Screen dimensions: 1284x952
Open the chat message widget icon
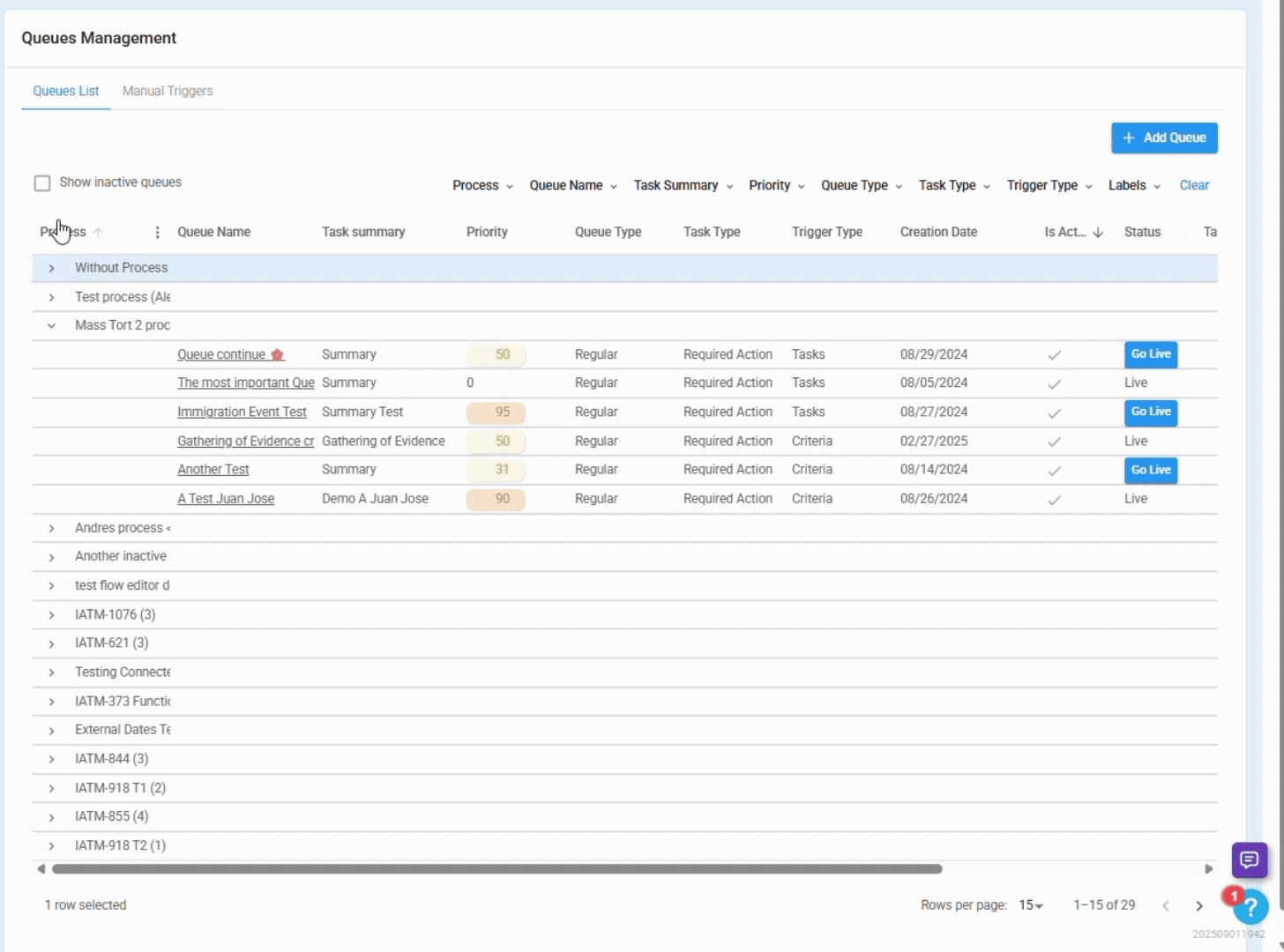click(1249, 860)
